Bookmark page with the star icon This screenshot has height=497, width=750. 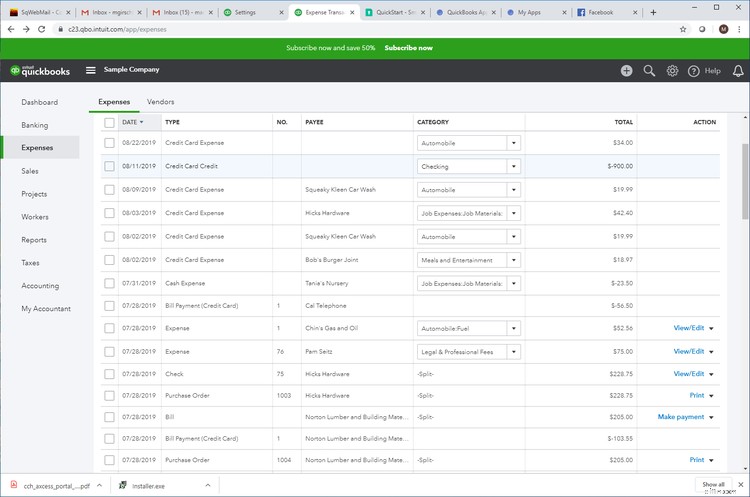point(683,30)
